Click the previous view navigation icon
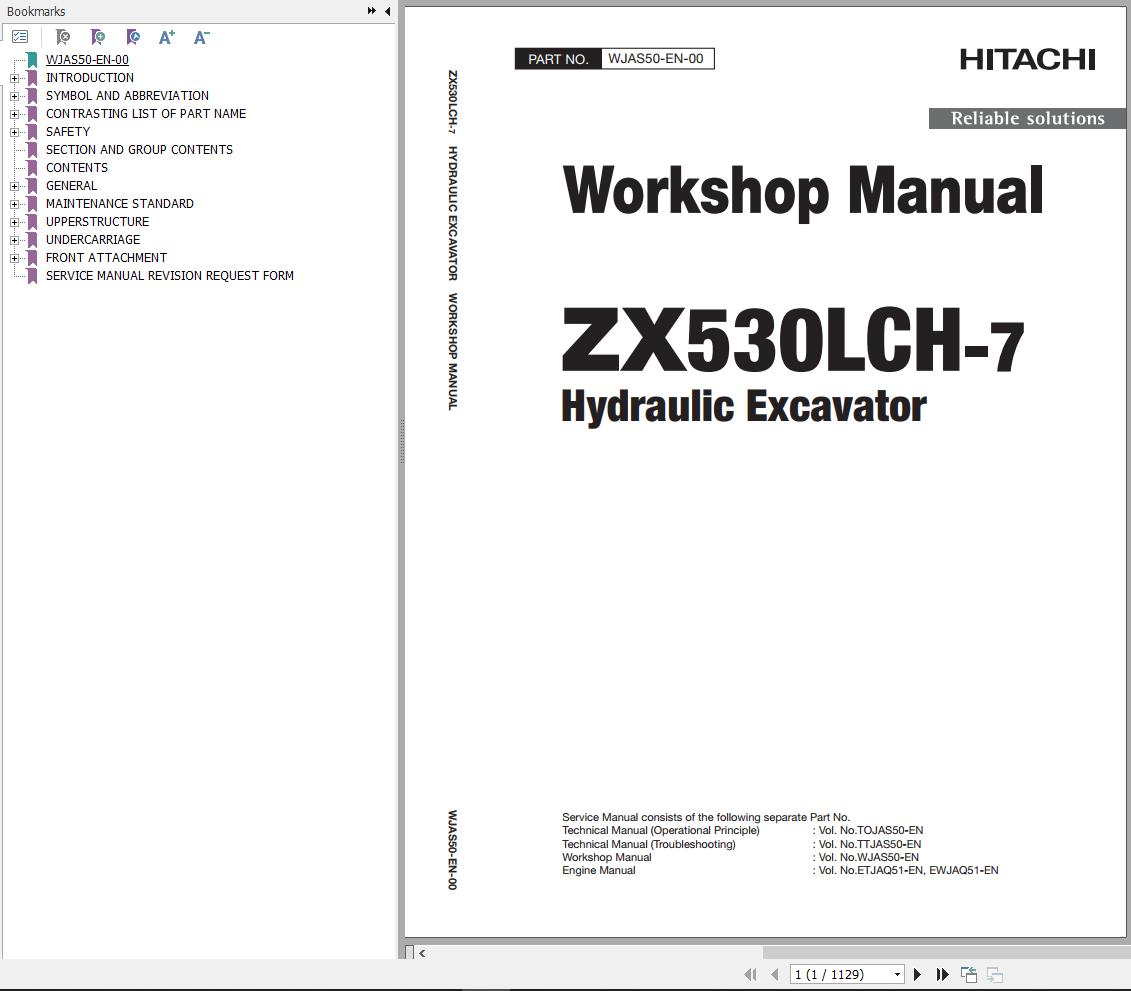 pos(969,974)
